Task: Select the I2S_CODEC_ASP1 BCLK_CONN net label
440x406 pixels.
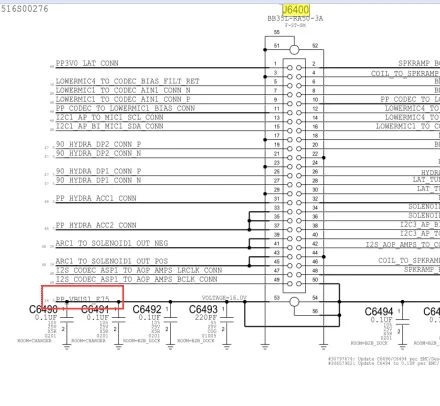Action: pyautogui.click(x=136, y=279)
